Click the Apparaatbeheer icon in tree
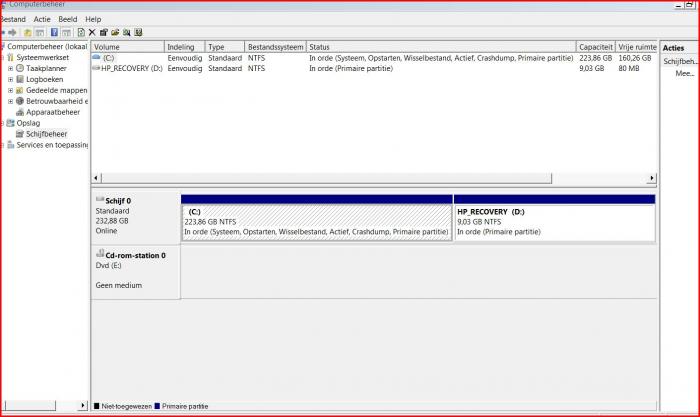This screenshot has height=417, width=700. (20, 112)
